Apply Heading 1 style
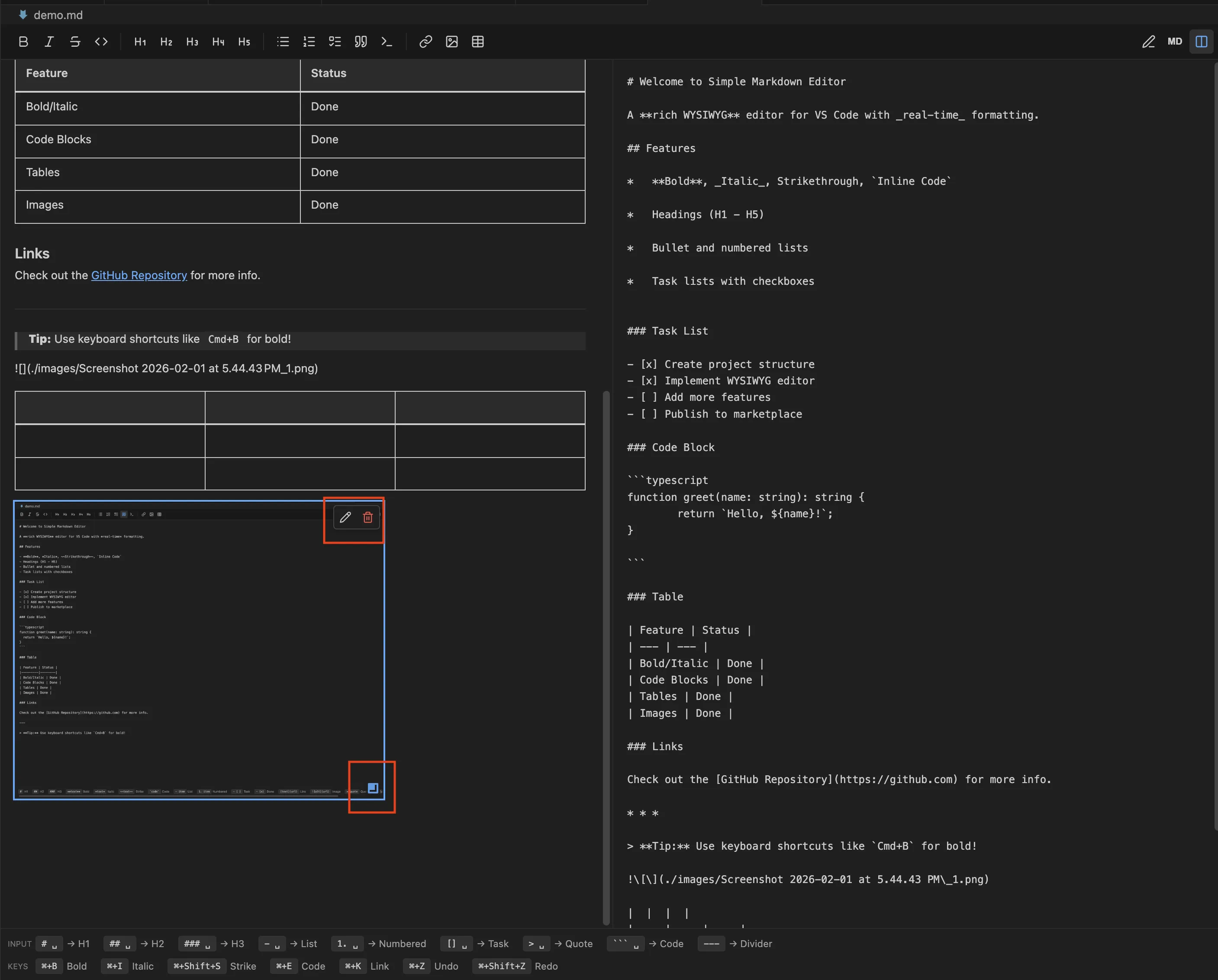Image resolution: width=1218 pixels, height=980 pixels. [x=139, y=41]
